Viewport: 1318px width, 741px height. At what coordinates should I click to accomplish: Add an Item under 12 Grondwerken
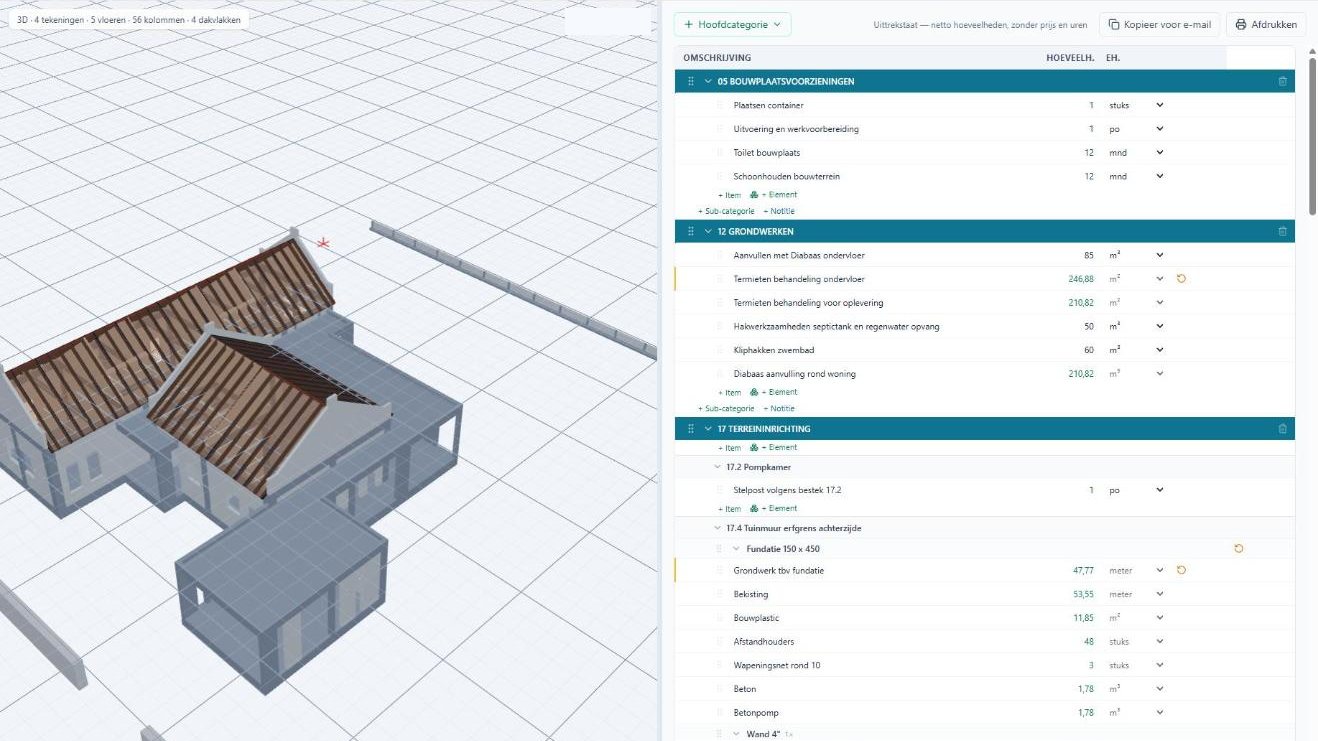tap(730, 392)
